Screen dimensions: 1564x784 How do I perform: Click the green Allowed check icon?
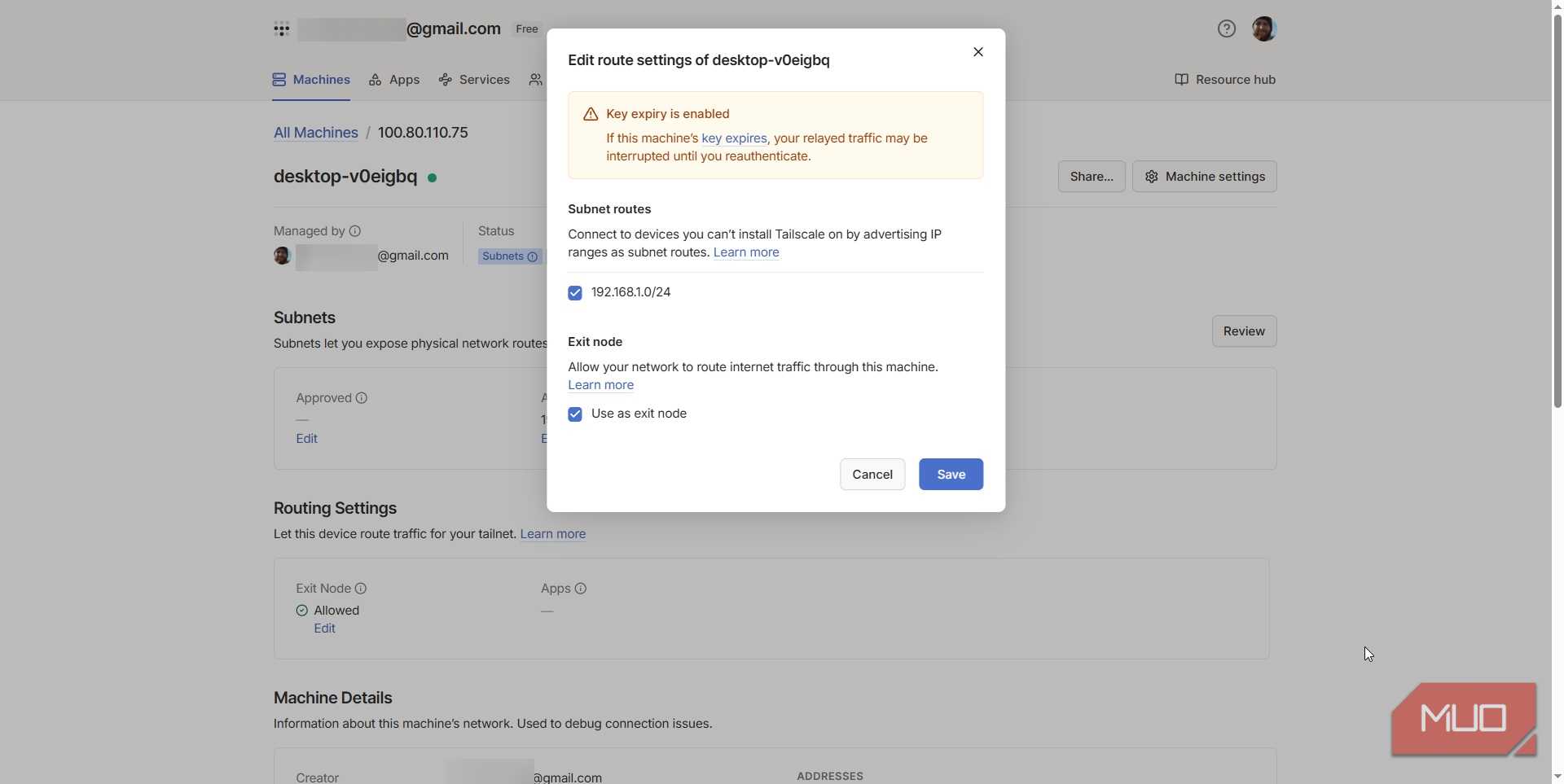point(302,611)
